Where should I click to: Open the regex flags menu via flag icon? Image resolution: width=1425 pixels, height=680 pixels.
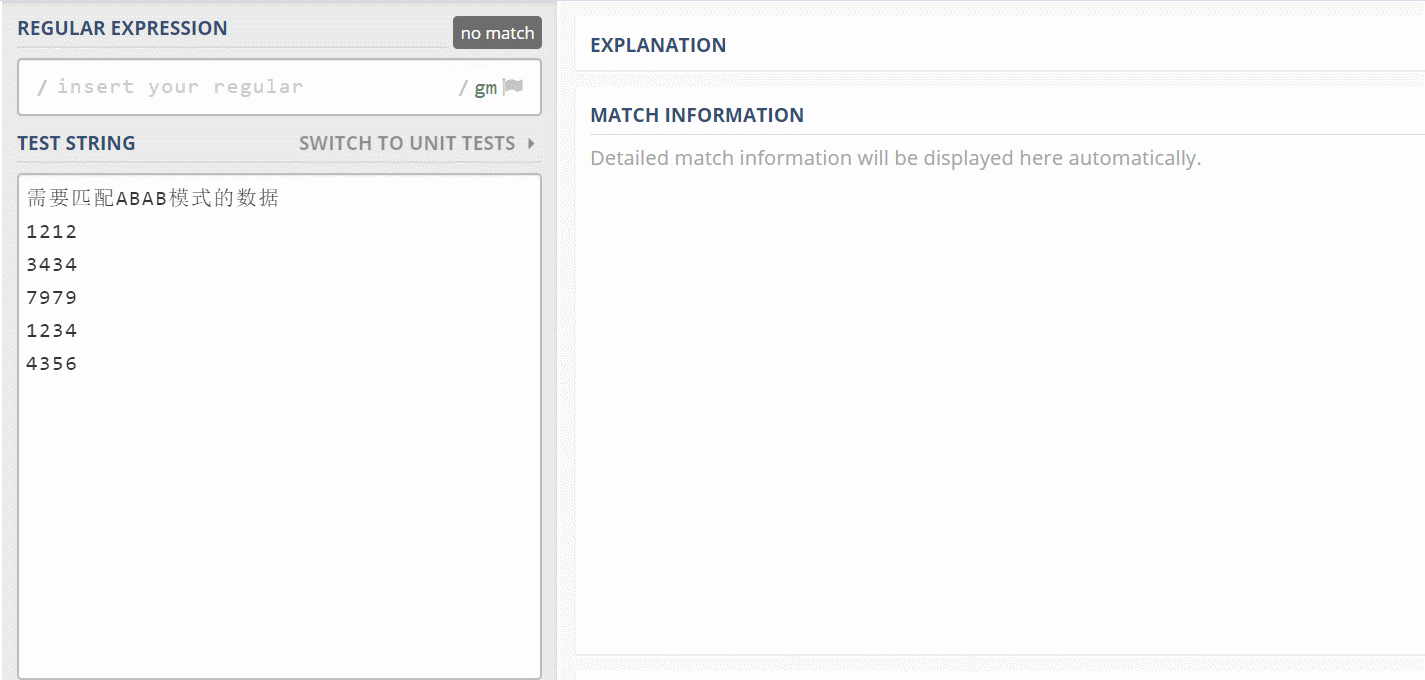pyautogui.click(x=513, y=87)
